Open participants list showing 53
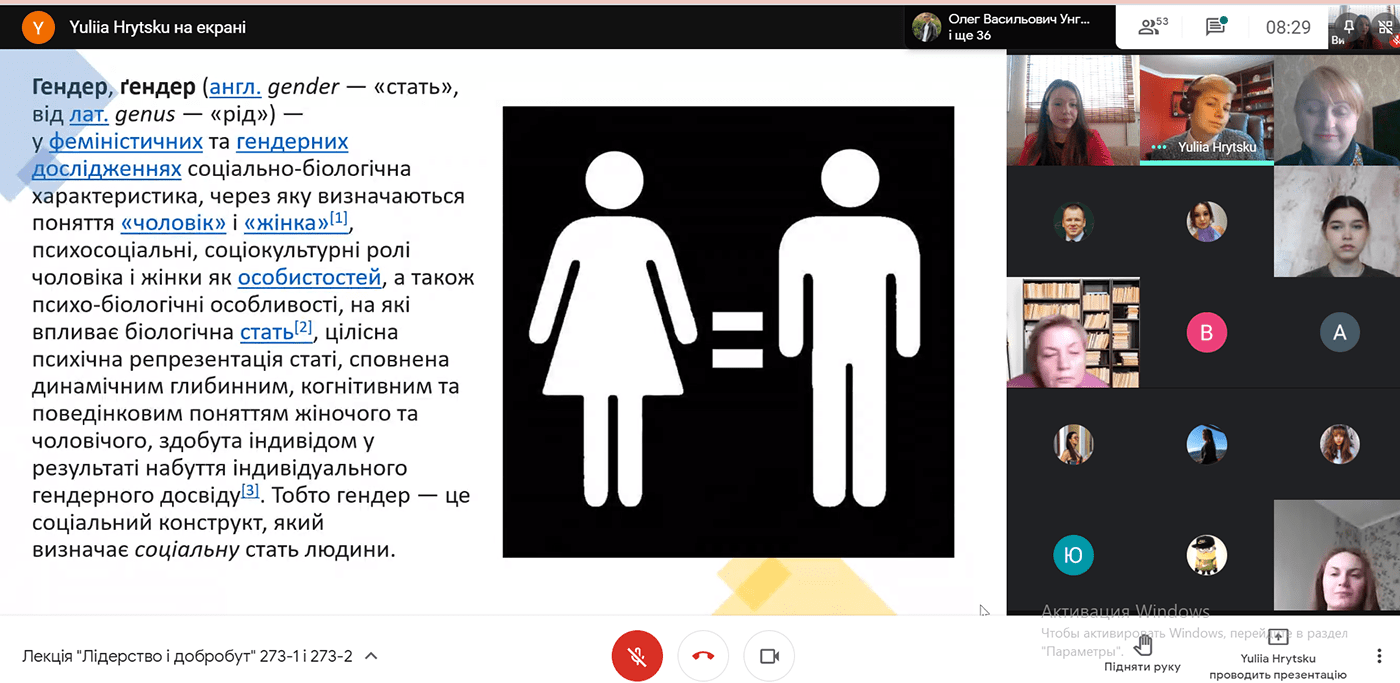 [x=1154, y=27]
